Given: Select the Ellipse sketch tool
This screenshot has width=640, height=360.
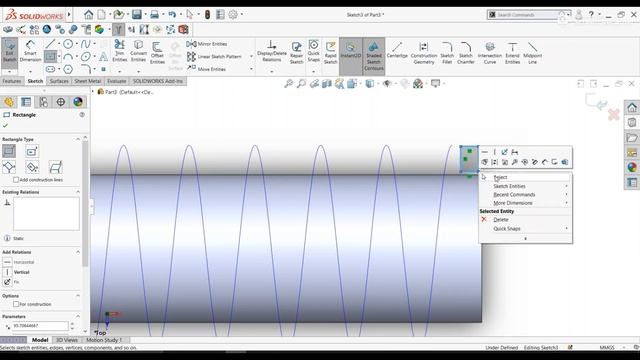Looking at the screenshot, I should (x=85, y=56).
